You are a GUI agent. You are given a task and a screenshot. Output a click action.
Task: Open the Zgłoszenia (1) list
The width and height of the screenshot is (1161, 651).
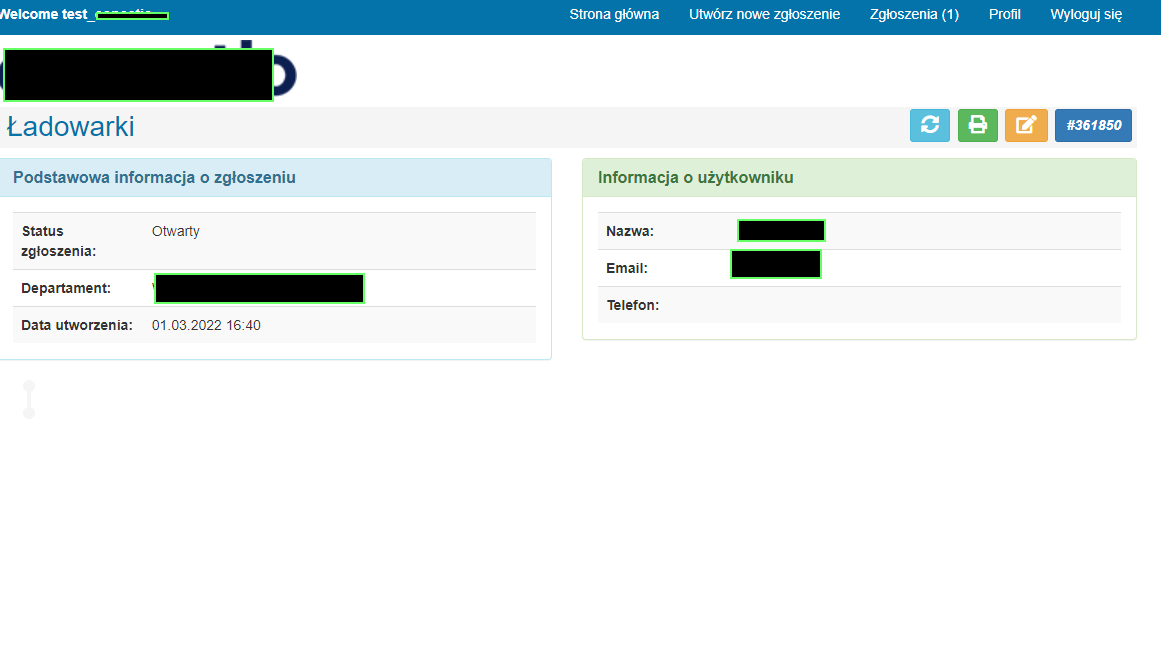pyautogui.click(x=914, y=15)
